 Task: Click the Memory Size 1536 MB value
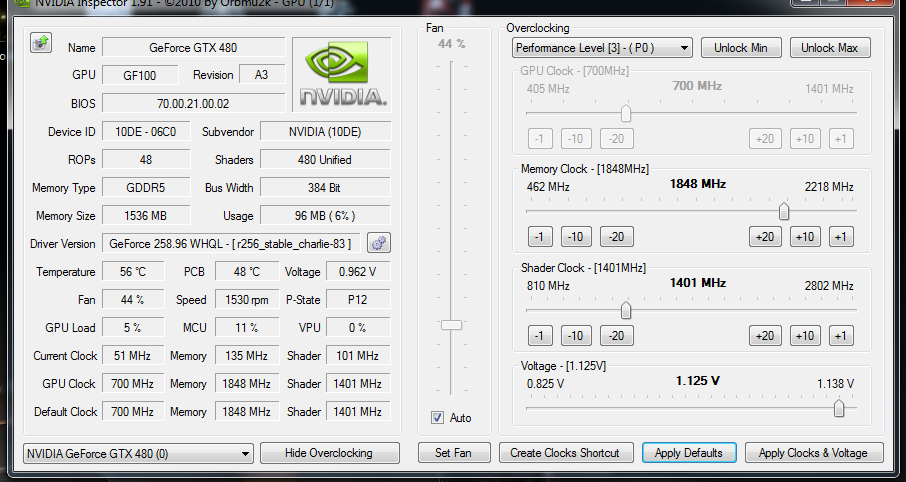pos(146,216)
